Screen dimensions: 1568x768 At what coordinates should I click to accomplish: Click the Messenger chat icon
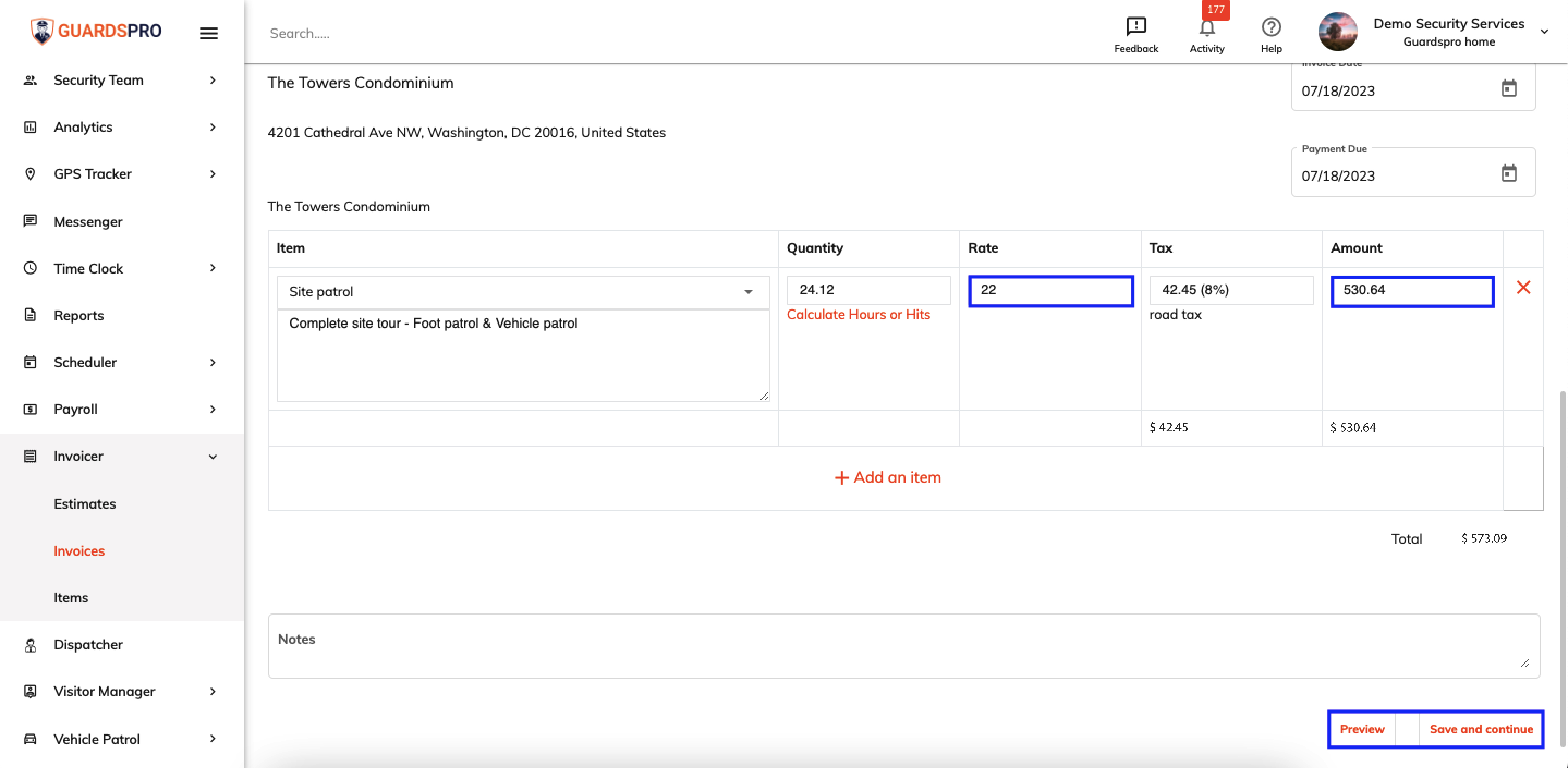(30, 221)
